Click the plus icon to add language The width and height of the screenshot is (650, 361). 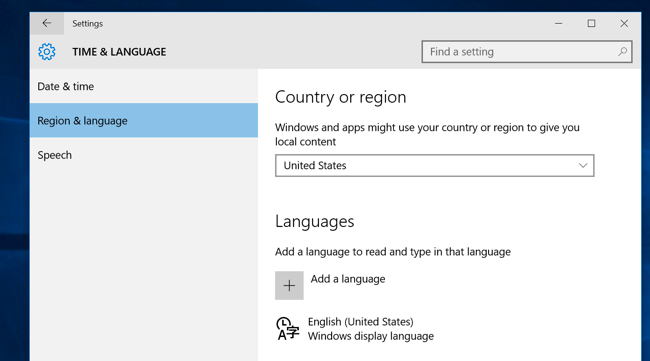click(289, 286)
